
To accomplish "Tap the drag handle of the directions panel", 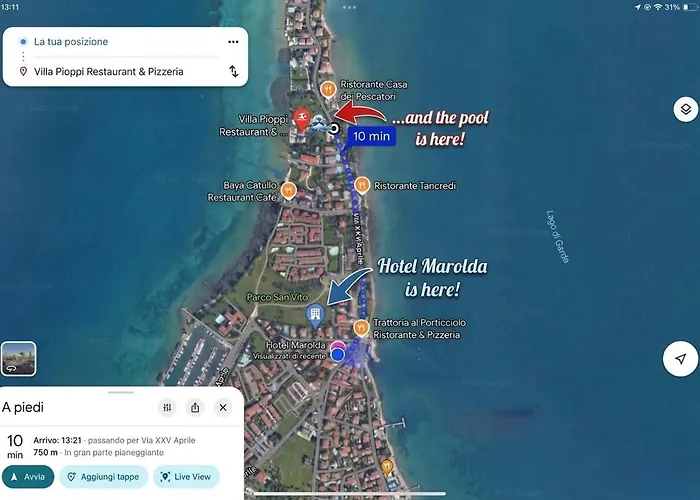I will 121,392.
